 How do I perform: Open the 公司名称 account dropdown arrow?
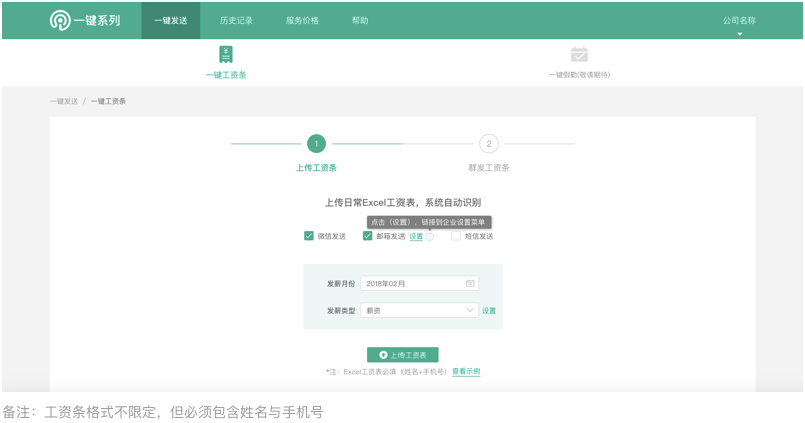pos(740,34)
